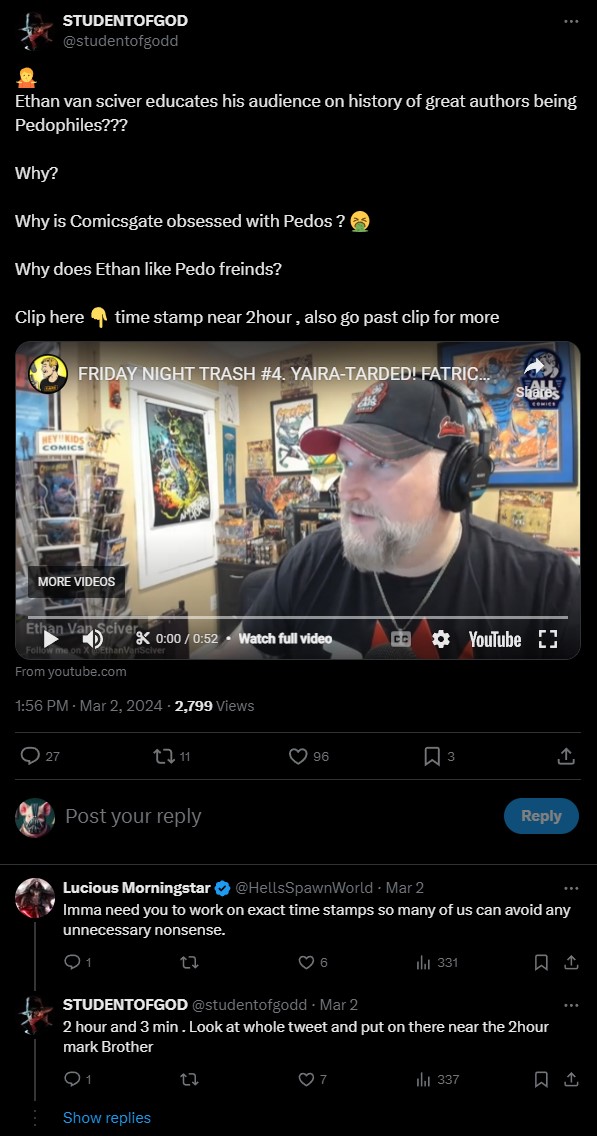Click the blue Reply button
This screenshot has height=1136, width=597.
coord(541,816)
